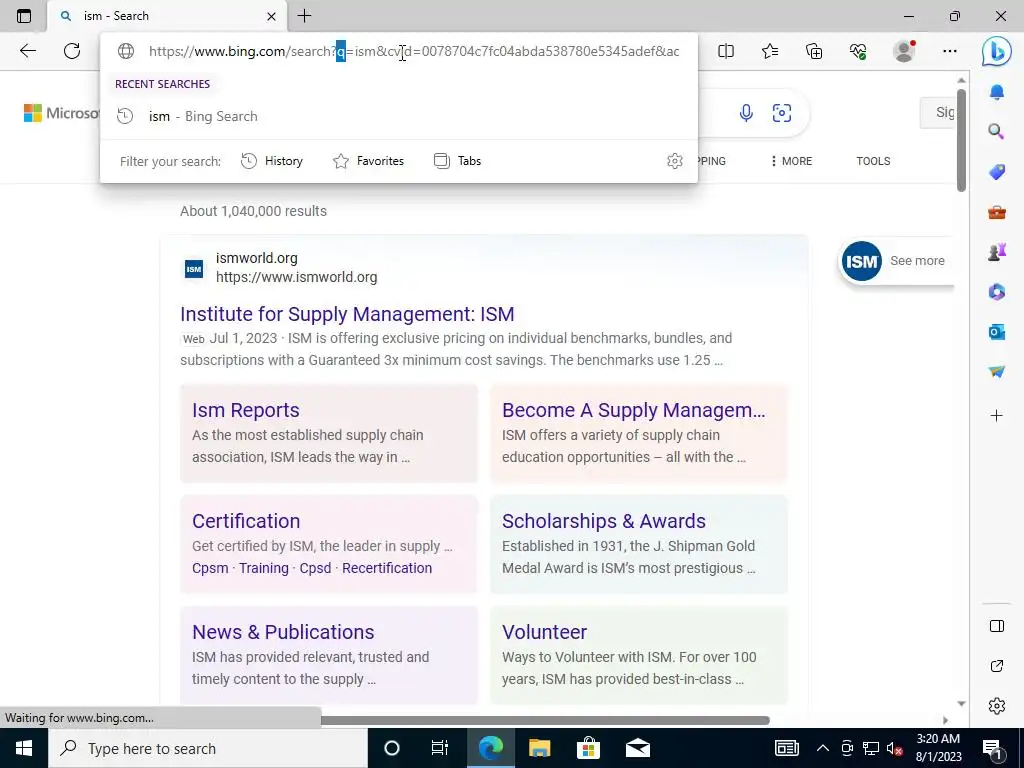Open Microsoft Store from taskbar
Viewport: 1024px width, 768px height.
(588, 748)
